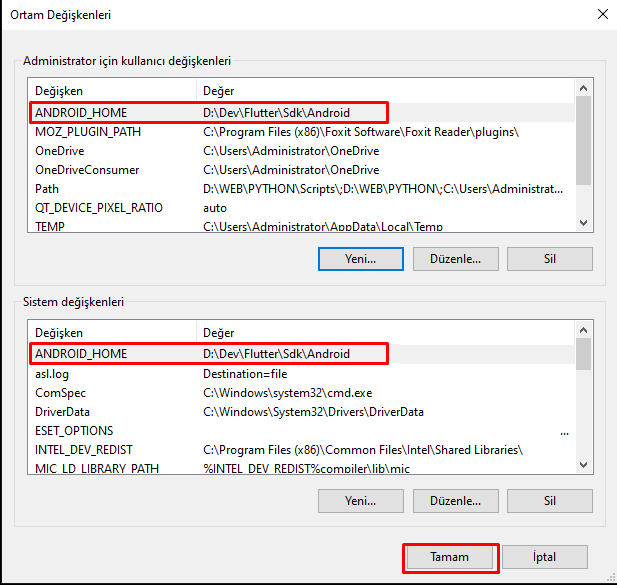Select ANDROID_HOME in the user variables list

(x=82, y=113)
